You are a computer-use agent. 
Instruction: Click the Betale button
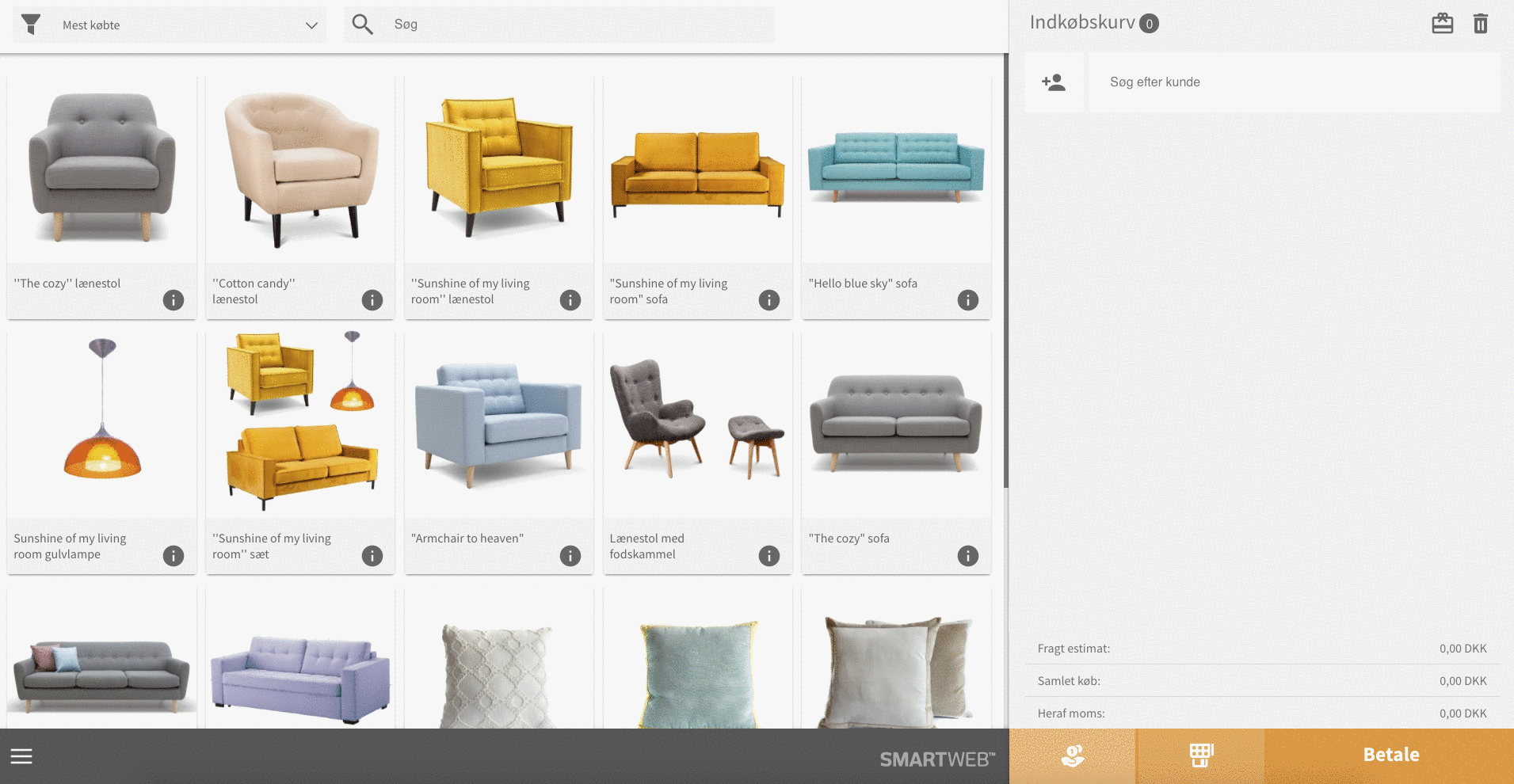click(x=1390, y=756)
